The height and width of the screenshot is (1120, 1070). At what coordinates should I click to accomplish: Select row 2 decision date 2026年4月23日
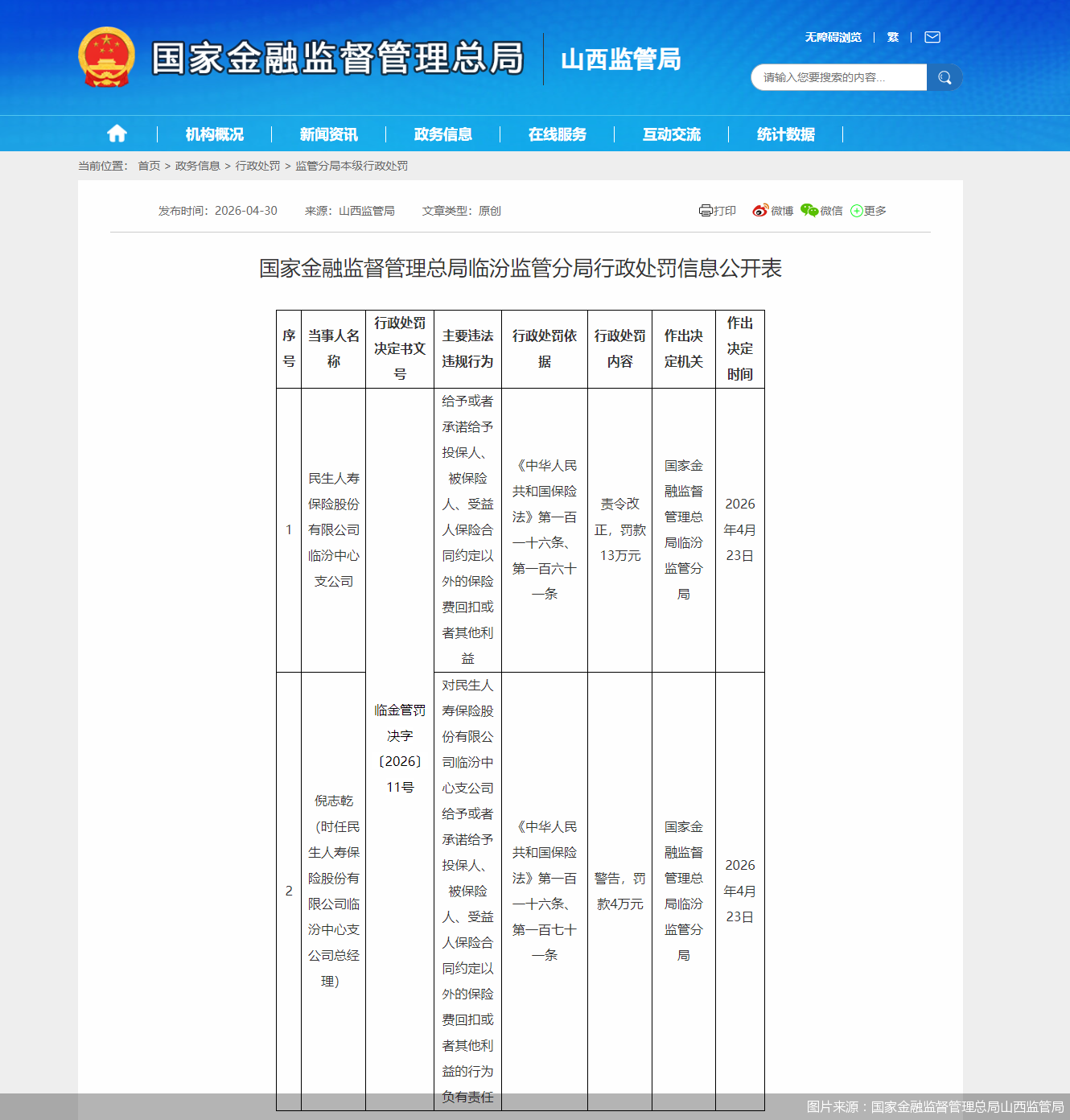click(740, 891)
